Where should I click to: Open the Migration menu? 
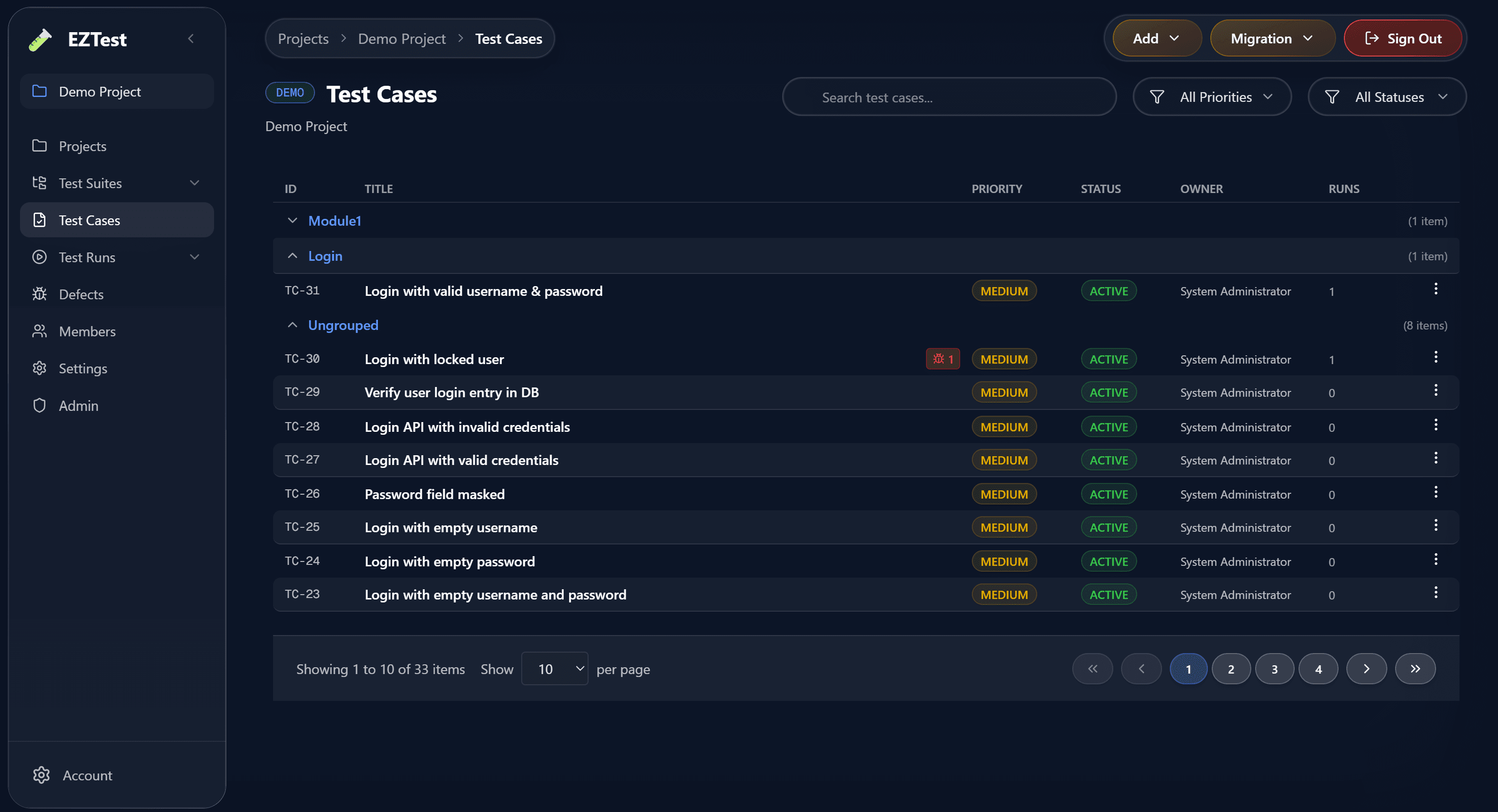tap(1272, 38)
